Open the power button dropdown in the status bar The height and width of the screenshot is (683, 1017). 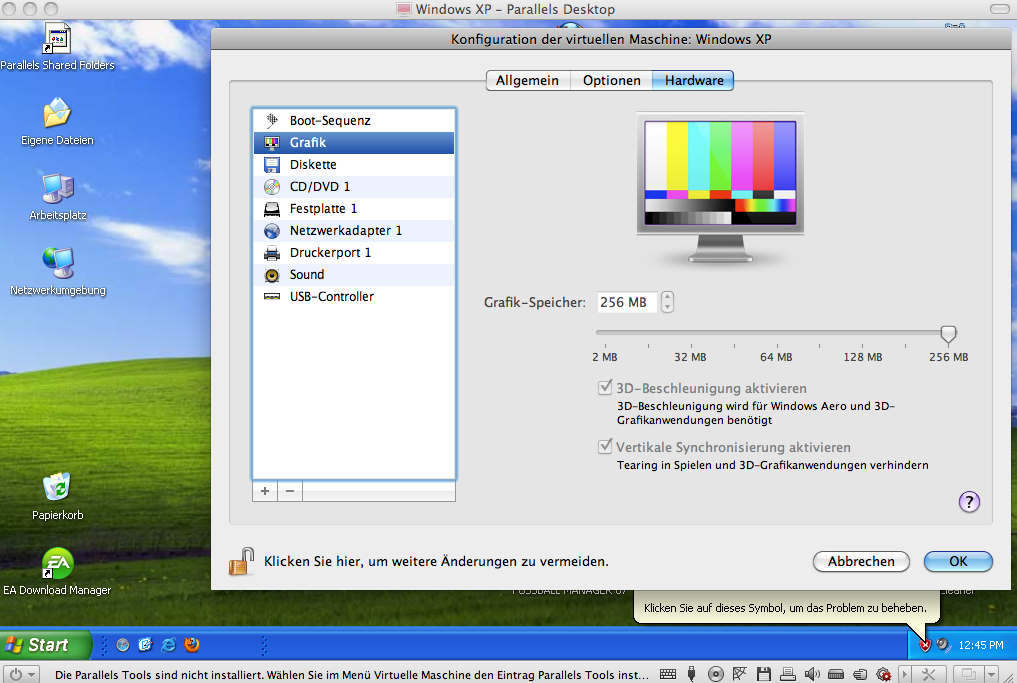[23, 675]
